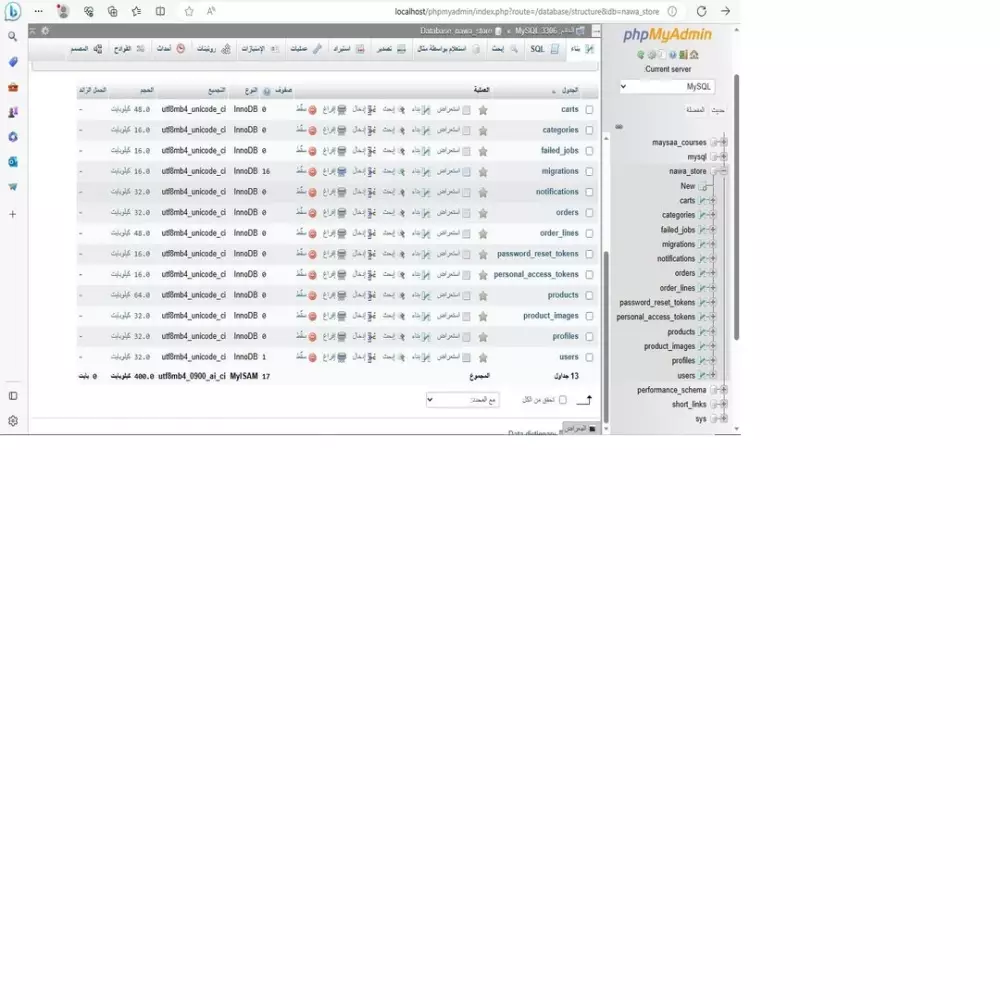Image resolution: width=1000 pixels, height=1000 pixels.
Task: Tick the users table checkbox
Action: pyautogui.click(x=589, y=357)
